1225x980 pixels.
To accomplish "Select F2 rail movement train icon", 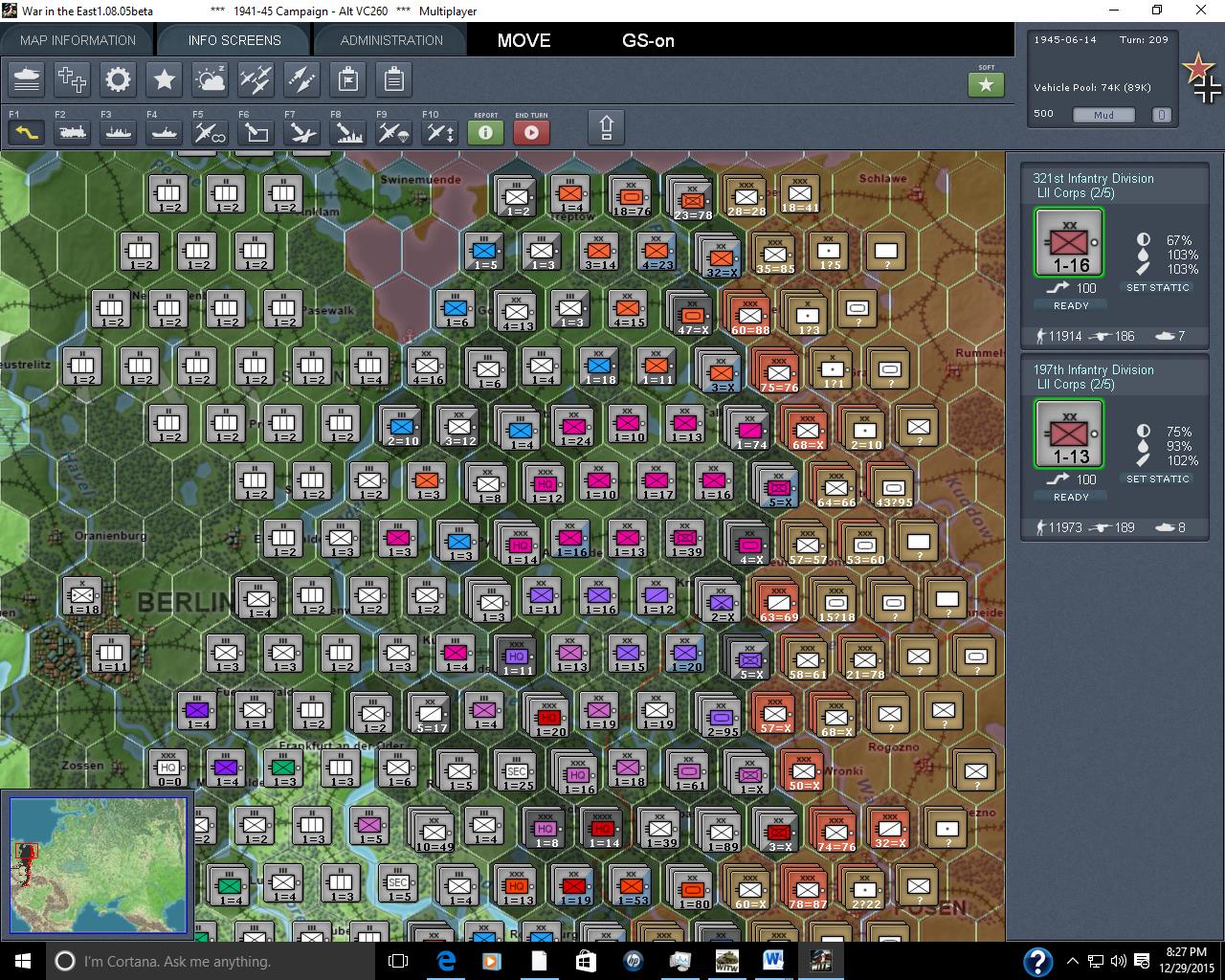I will 73,133.
